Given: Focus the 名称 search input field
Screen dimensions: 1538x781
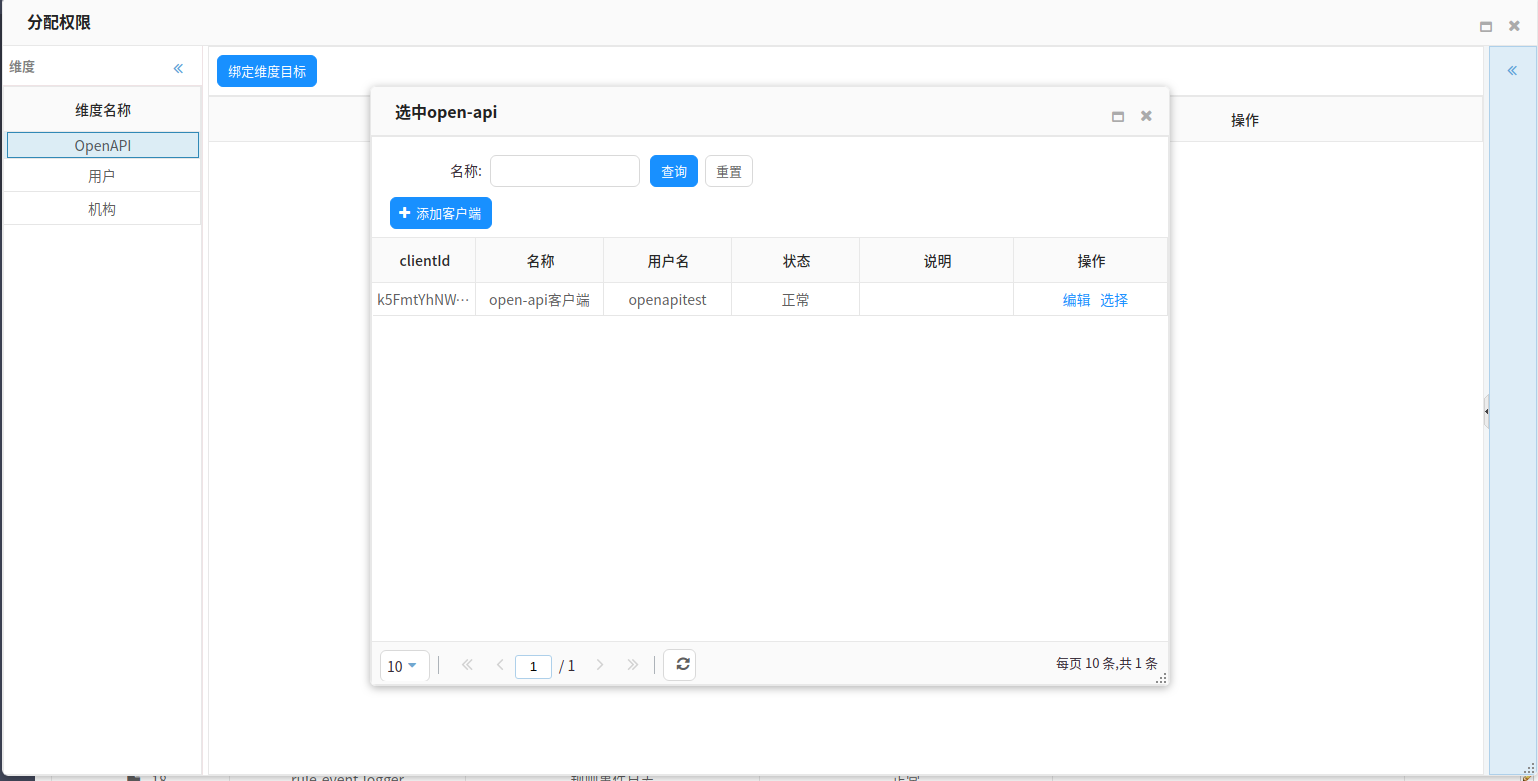Looking at the screenshot, I should click(x=564, y=171).
